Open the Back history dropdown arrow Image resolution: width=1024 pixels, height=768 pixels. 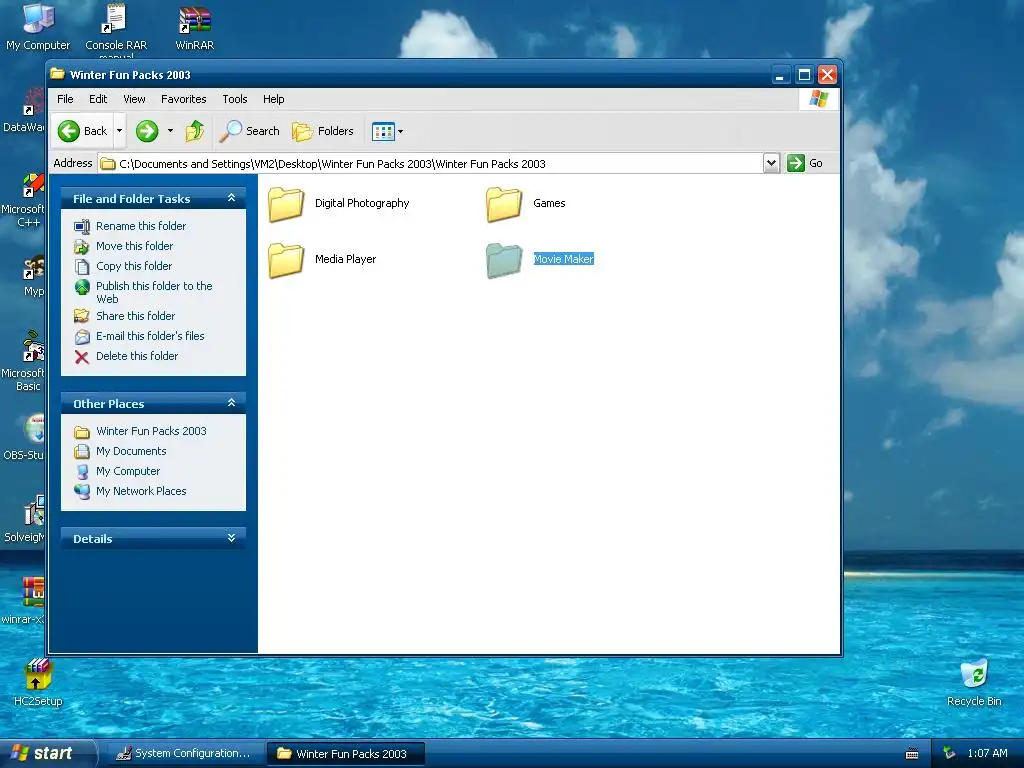(x=119, y=131)
